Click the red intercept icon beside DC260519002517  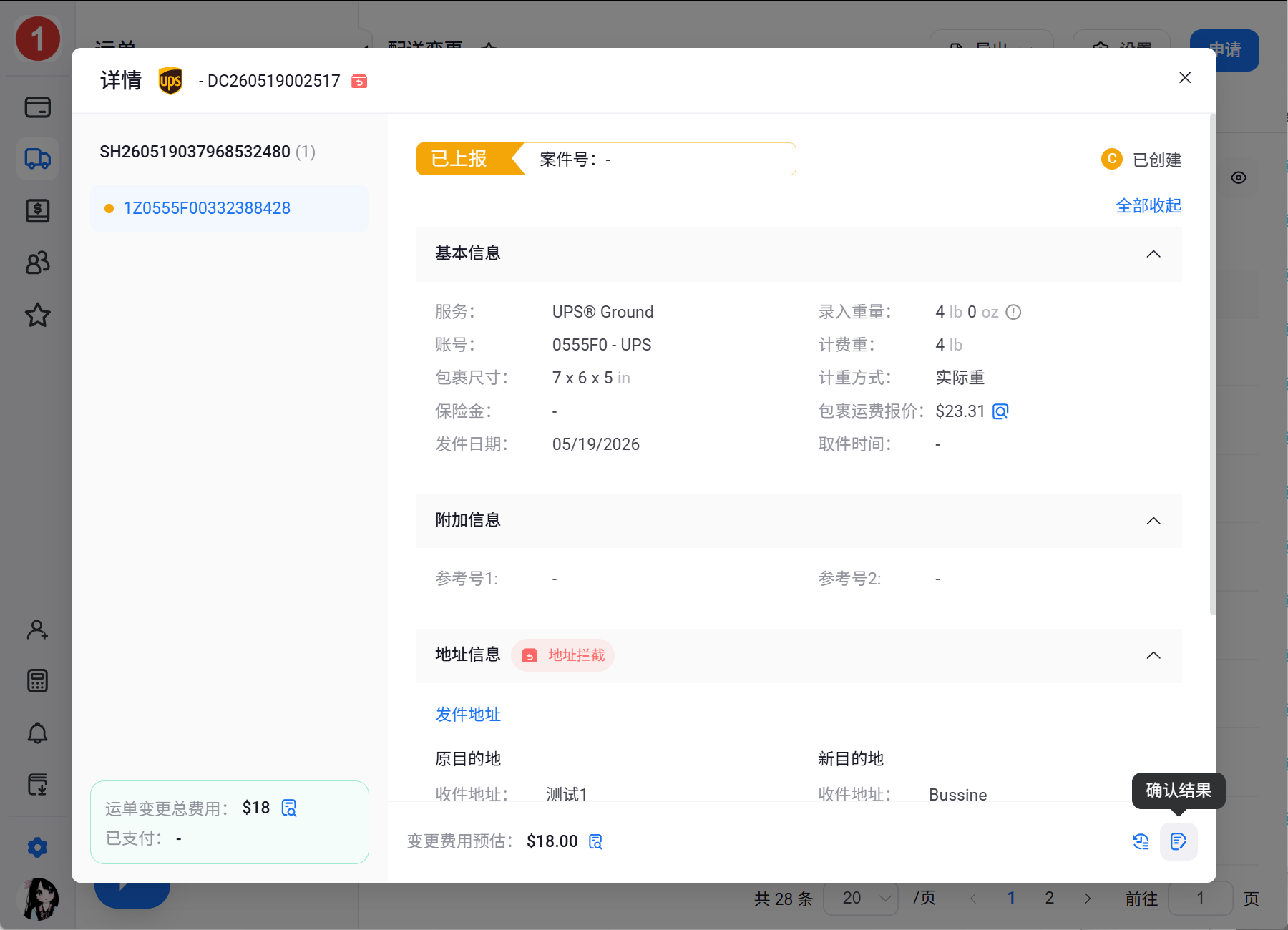tap(359, 82)
